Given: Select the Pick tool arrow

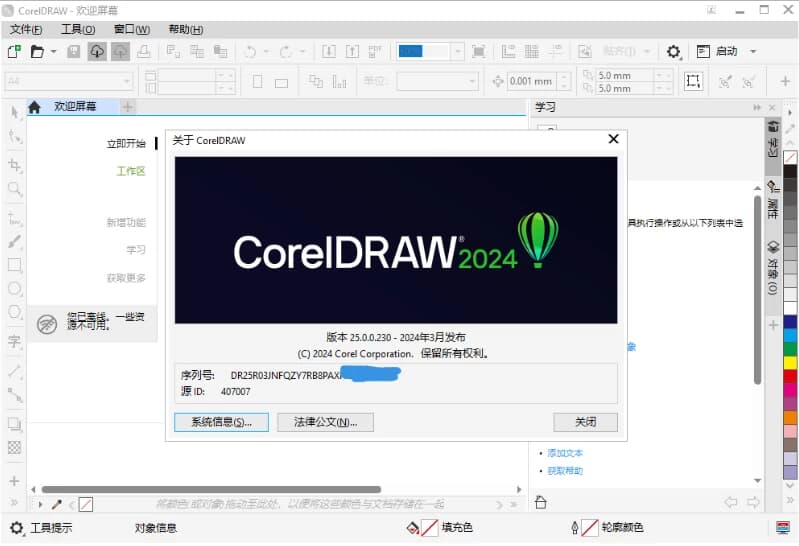Looking at the screenshot, I should (x=15, y=112).
